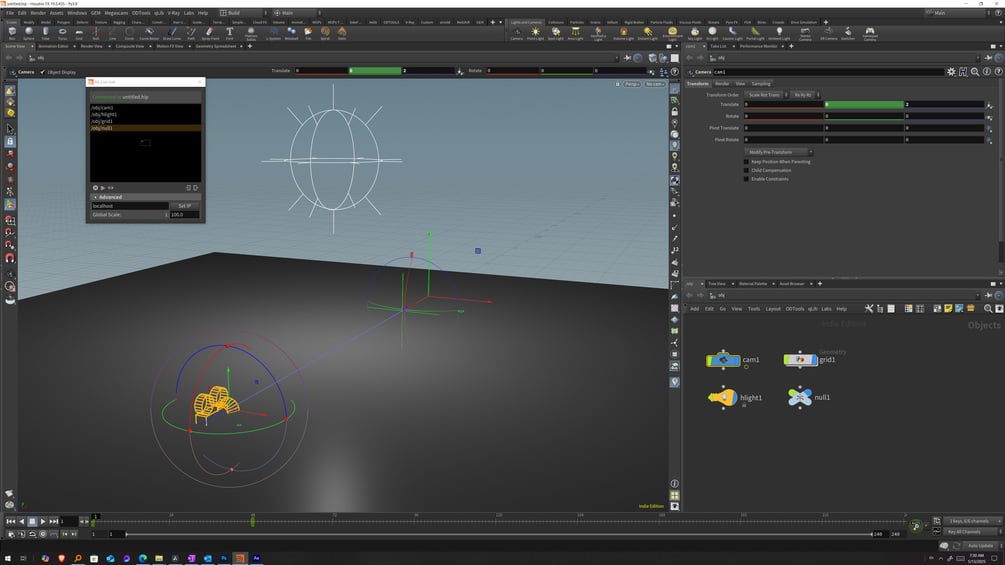Select /obj/null1 row in dialog list
The height and width of the screenshot is (565, 1005).
point(145,128)
